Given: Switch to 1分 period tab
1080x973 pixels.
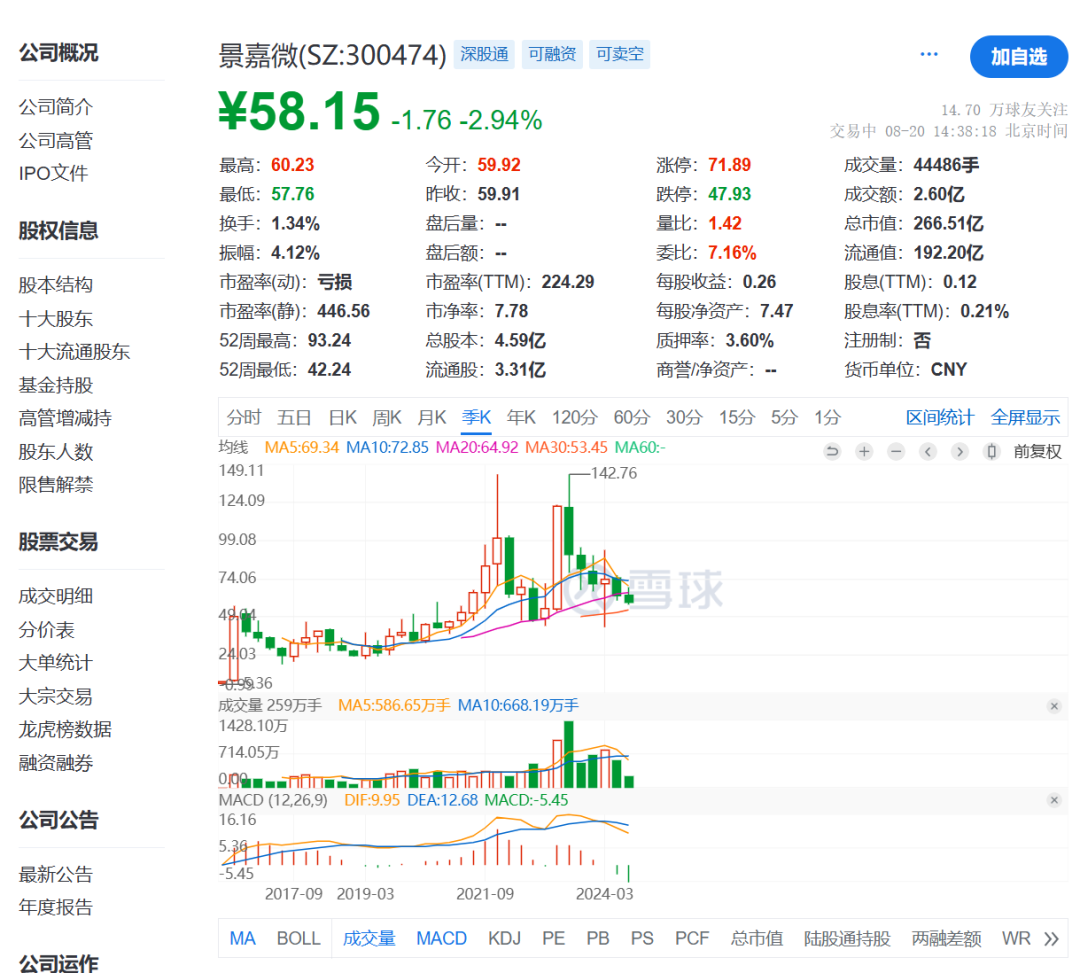Looking at the screenshot, I should 827,417.
